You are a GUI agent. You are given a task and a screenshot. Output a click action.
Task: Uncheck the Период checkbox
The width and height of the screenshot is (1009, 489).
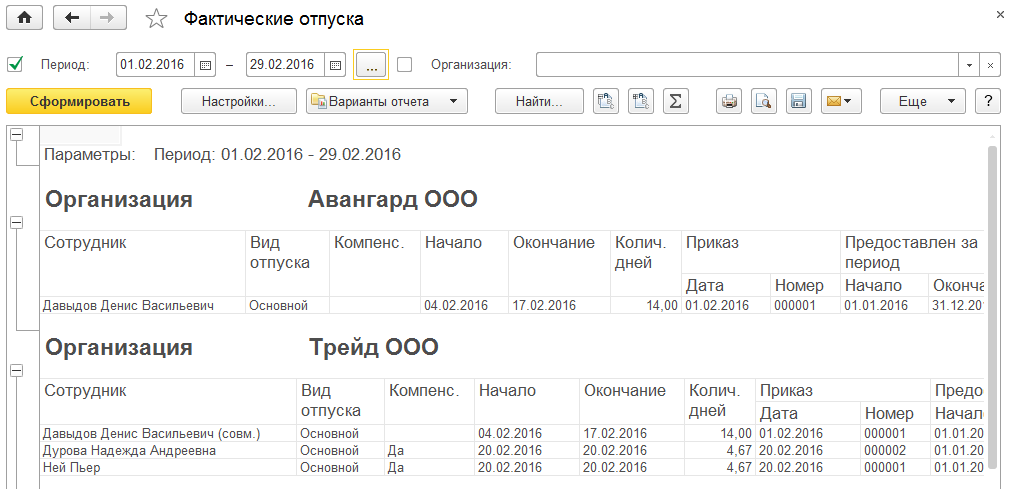pyautogui.click(x=15, y=65)
